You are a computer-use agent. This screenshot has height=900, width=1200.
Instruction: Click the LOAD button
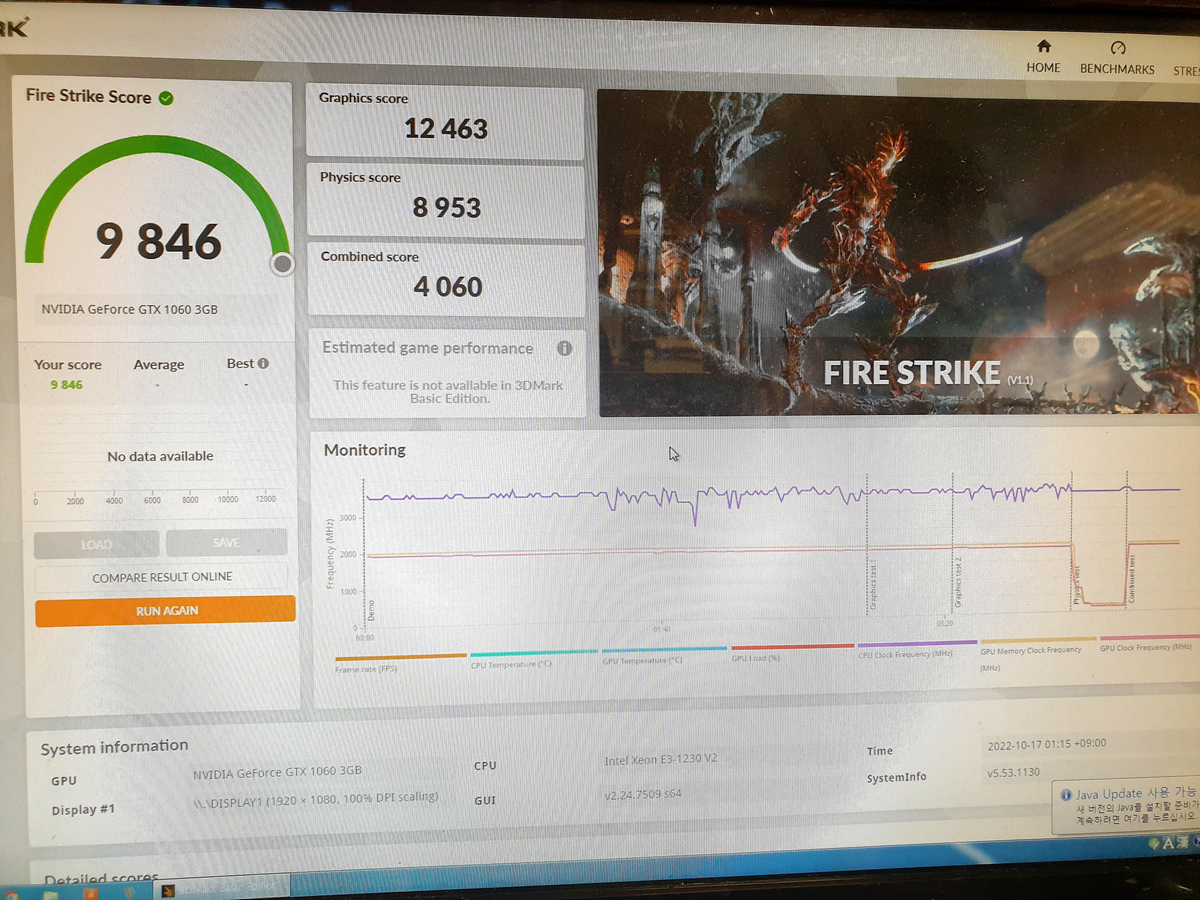click(x=96, y=544)
